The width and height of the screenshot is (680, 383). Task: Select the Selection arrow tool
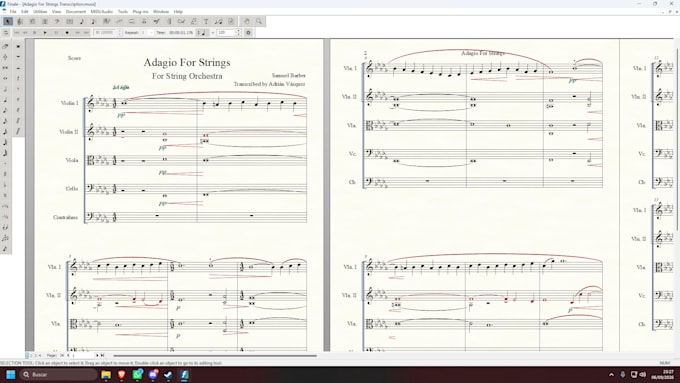pyautogui.click(x=8, y=21)
